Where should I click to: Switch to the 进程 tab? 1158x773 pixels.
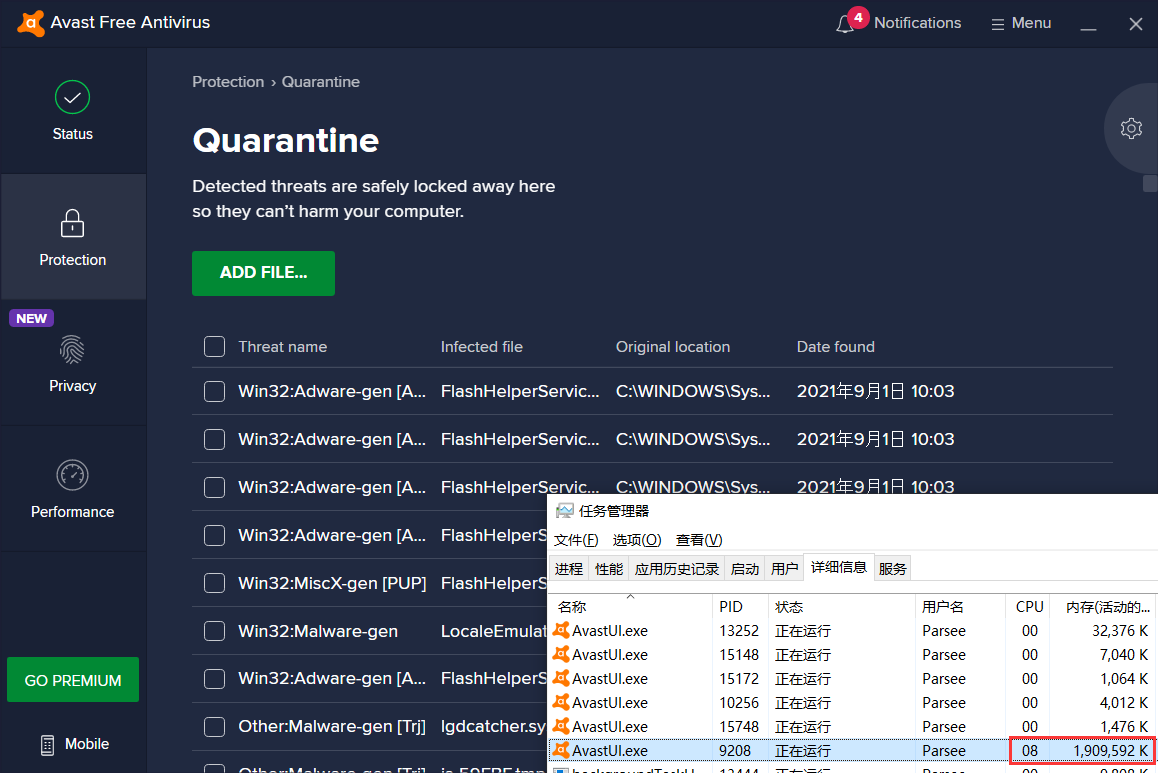pyautogui.click(x=569, y=568)
